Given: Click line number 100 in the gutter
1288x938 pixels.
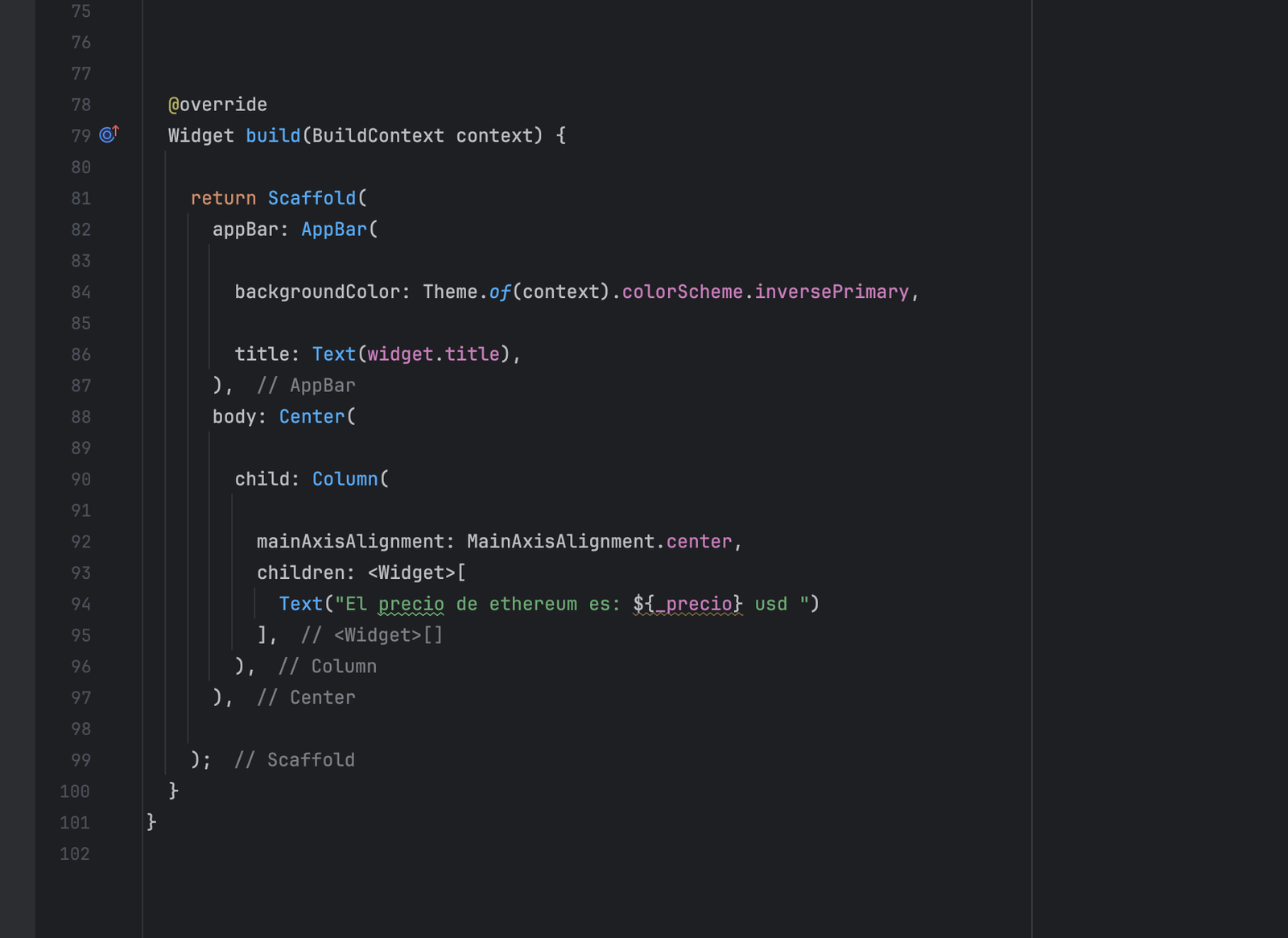Looking at the screenshot, I should (75, 791).
